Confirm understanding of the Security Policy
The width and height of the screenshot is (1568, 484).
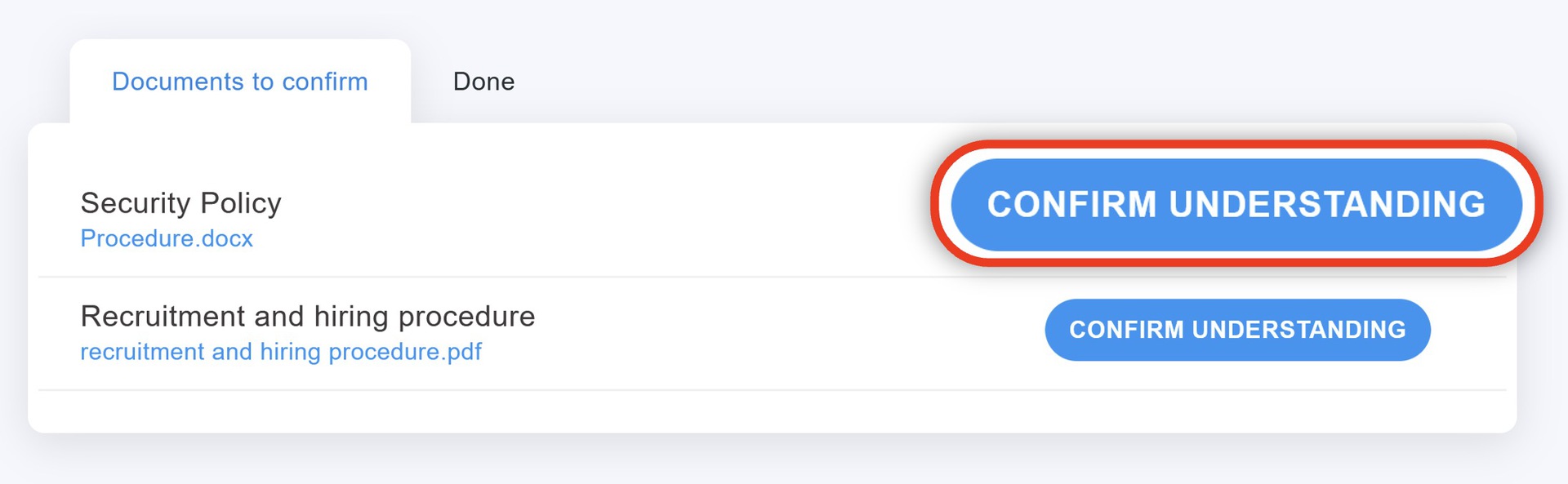(x=1236, y=204)
